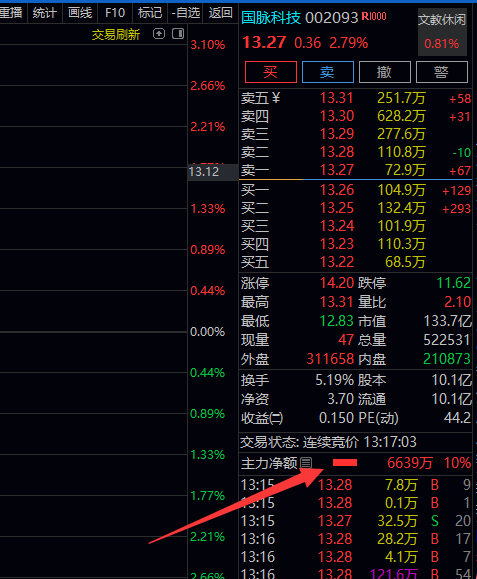Click 返回 to go back
The image size is (477, 579).
[x=220, y=13]
